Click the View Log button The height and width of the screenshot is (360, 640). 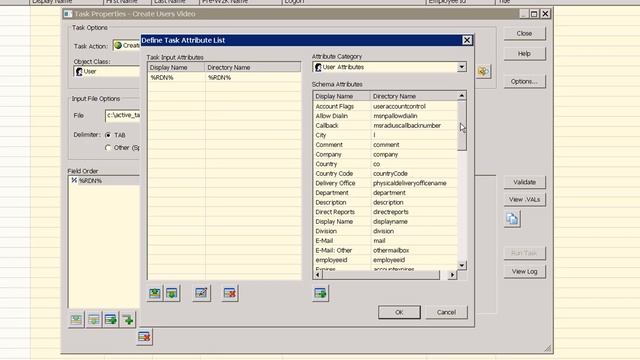pos(524,271)
